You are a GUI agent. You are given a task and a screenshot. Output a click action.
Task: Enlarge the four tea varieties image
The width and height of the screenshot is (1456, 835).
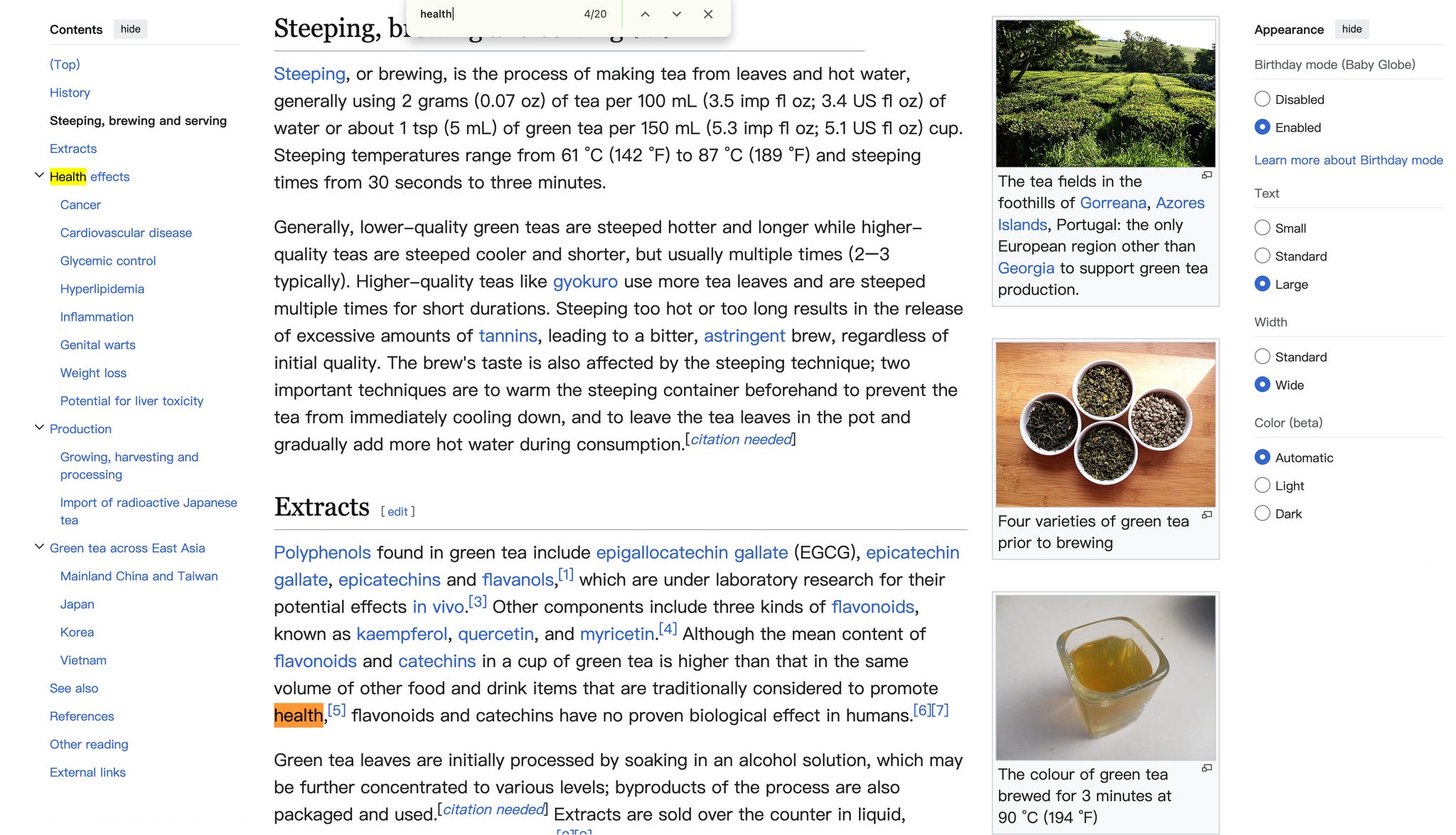point(1206,515)
